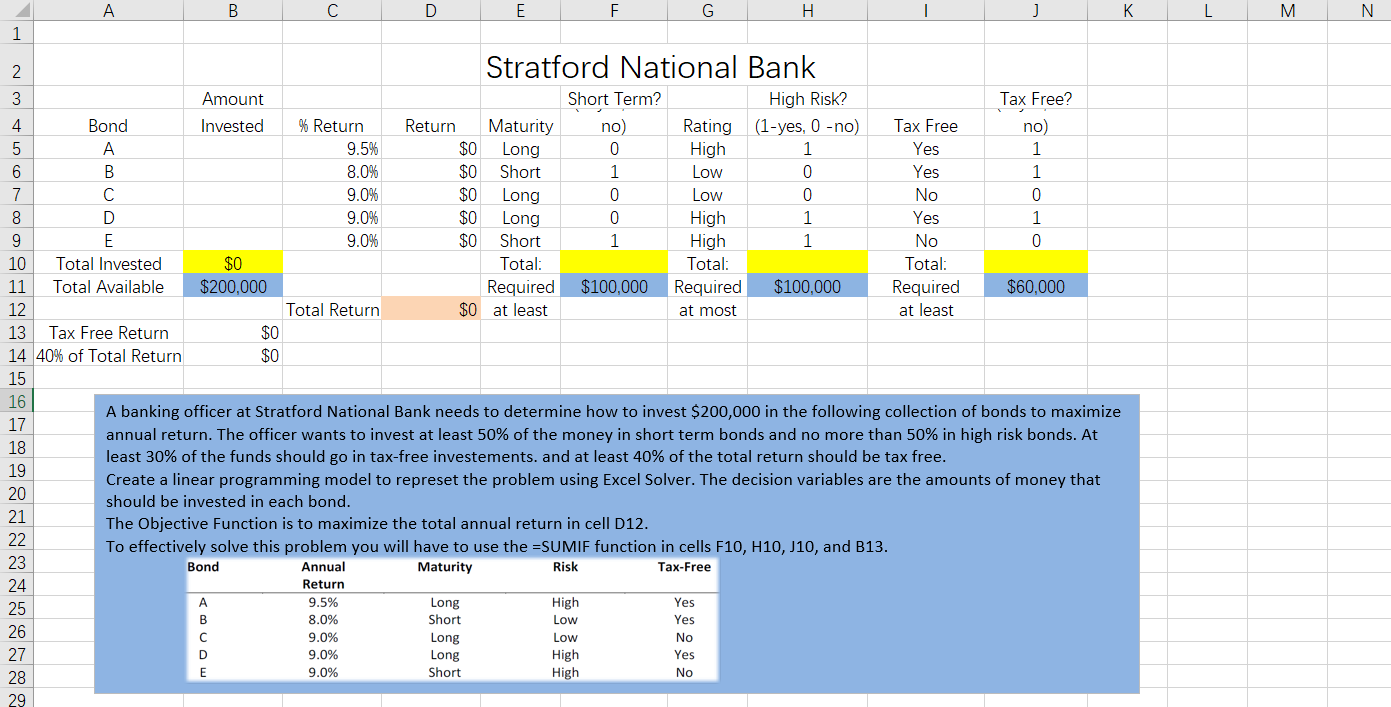This screenshot has width=1391, height=707.
Task: Select $100,000 required cell in column H
Action: 807,286
